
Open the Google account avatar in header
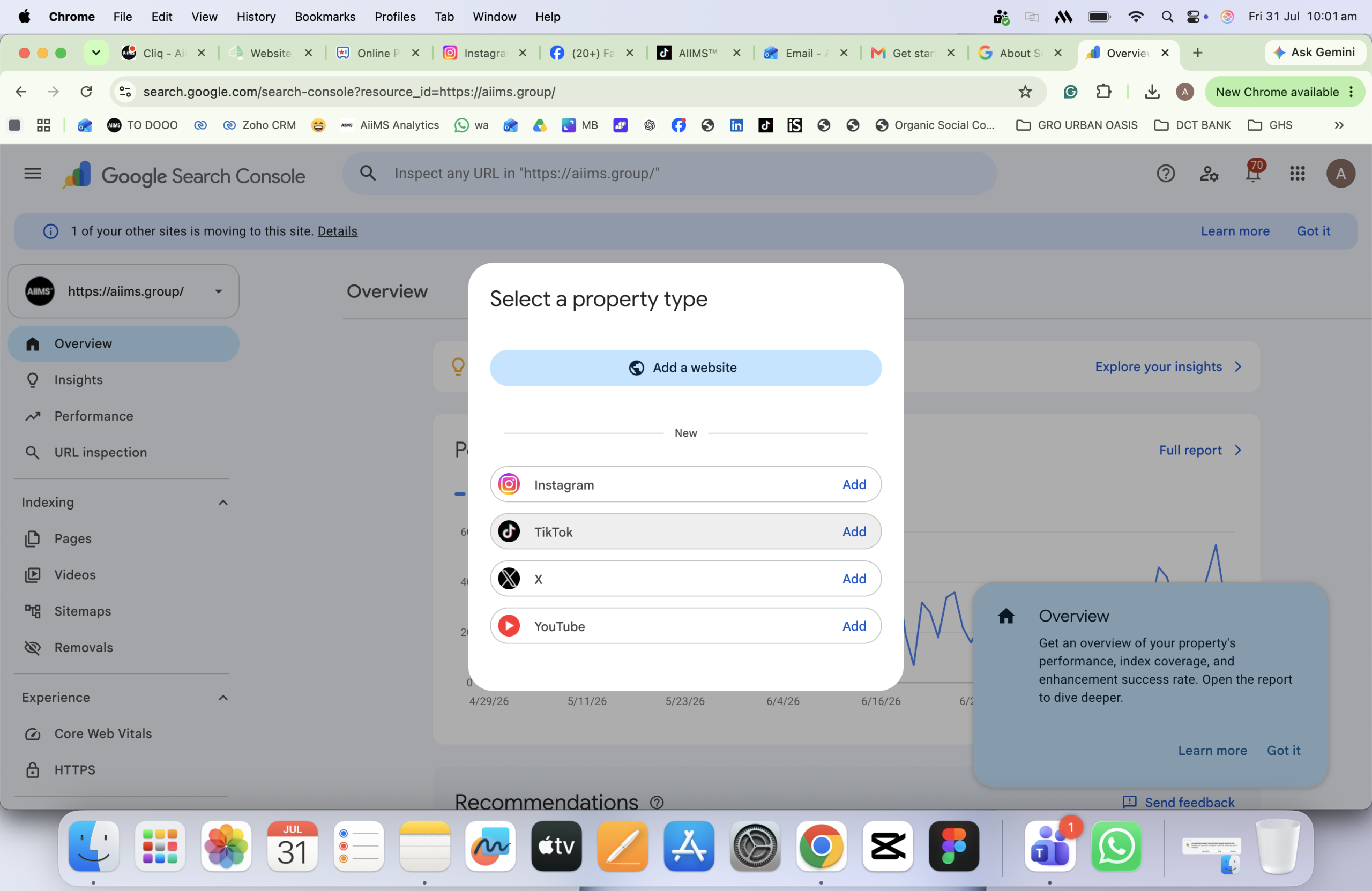[x=1341, y=174]
